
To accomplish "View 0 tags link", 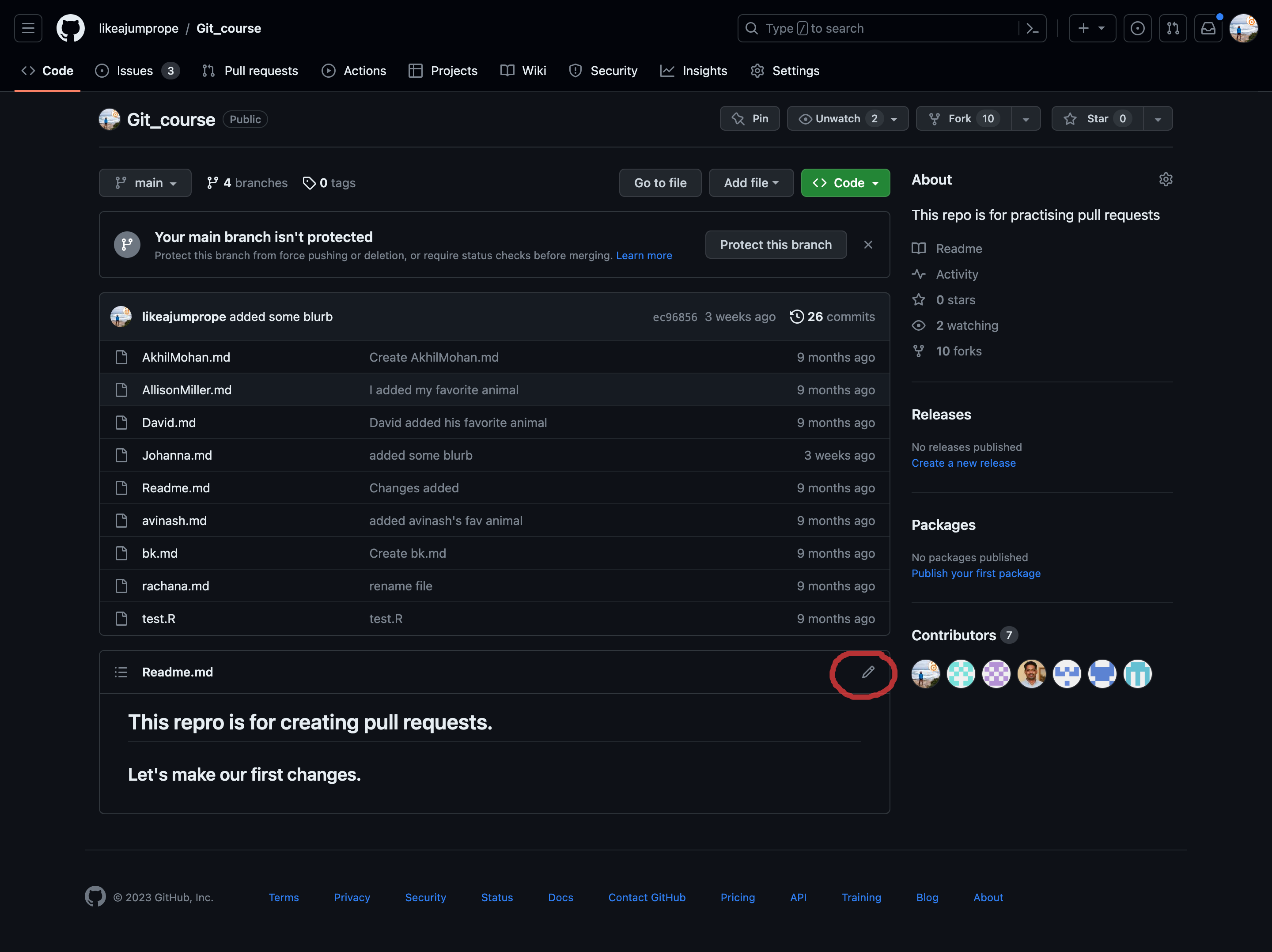I will click(329, 183).
